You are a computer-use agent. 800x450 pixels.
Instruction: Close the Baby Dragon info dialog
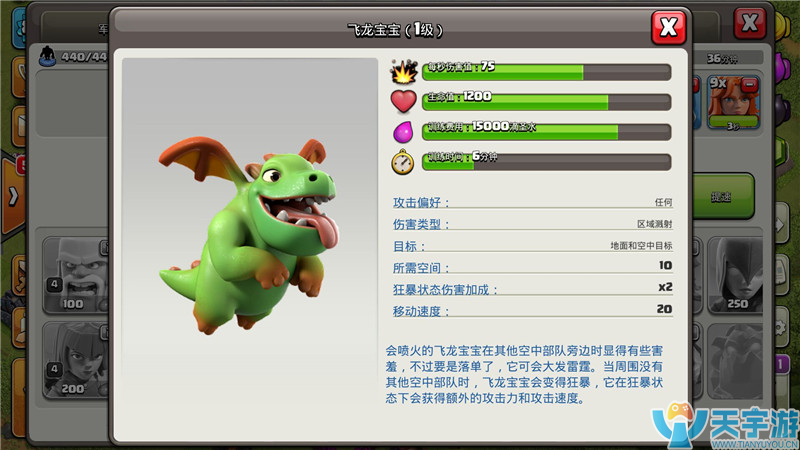click(668, 27)
